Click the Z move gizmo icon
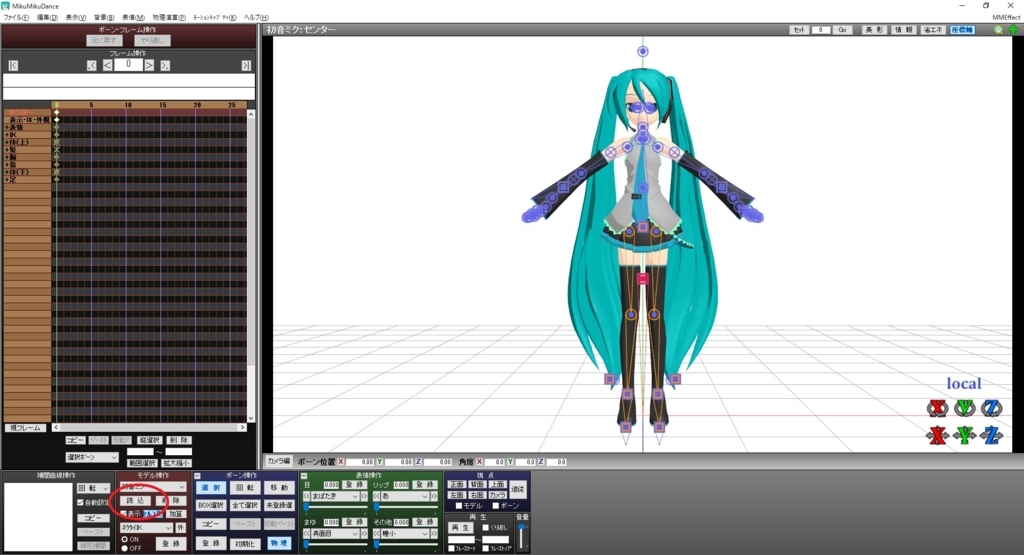Viewport: 1024px width, 555px height. pyautogui.click(x=991, y=435)
